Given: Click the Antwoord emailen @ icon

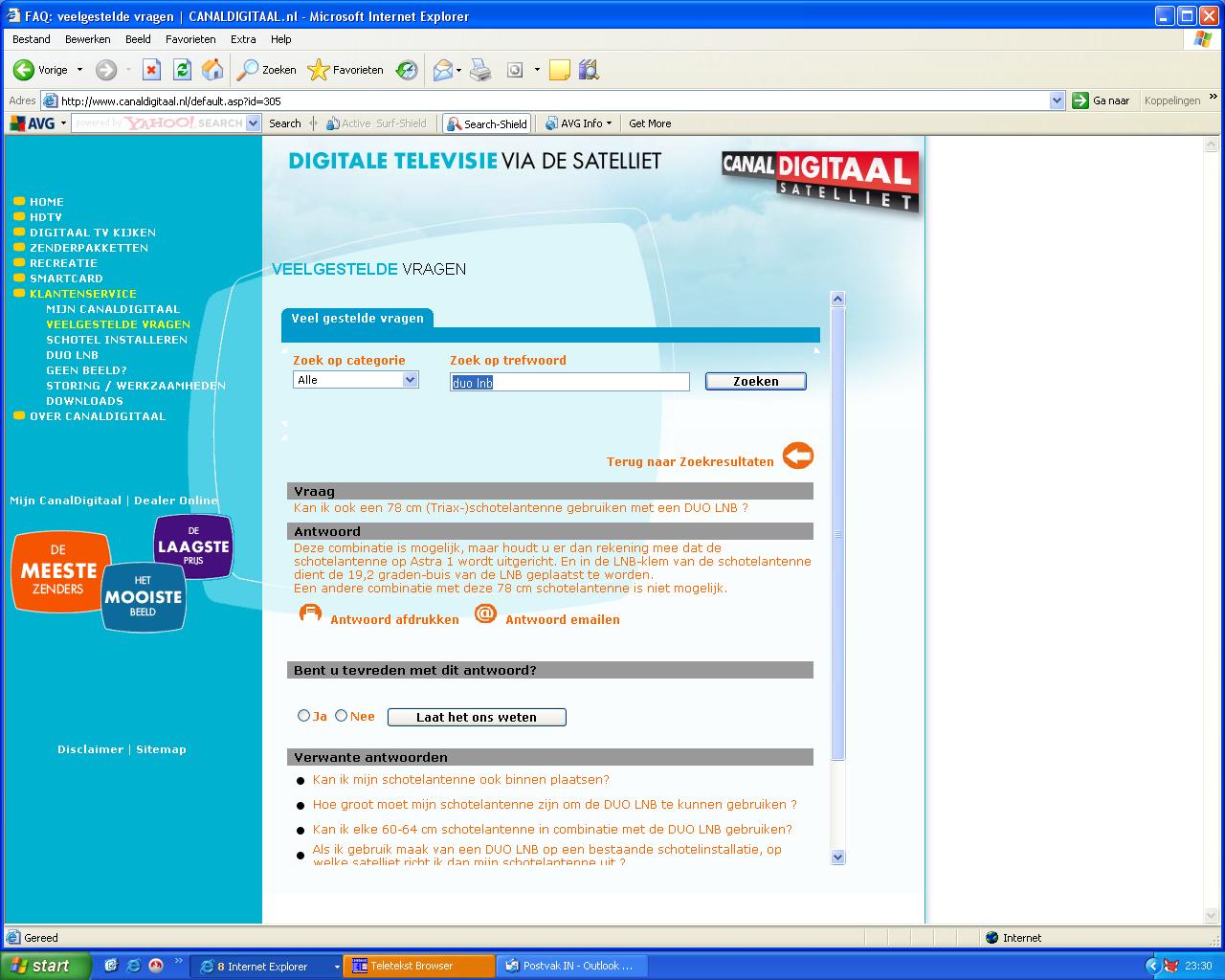Looking at the screenshot, I should (x=486, y=613).
